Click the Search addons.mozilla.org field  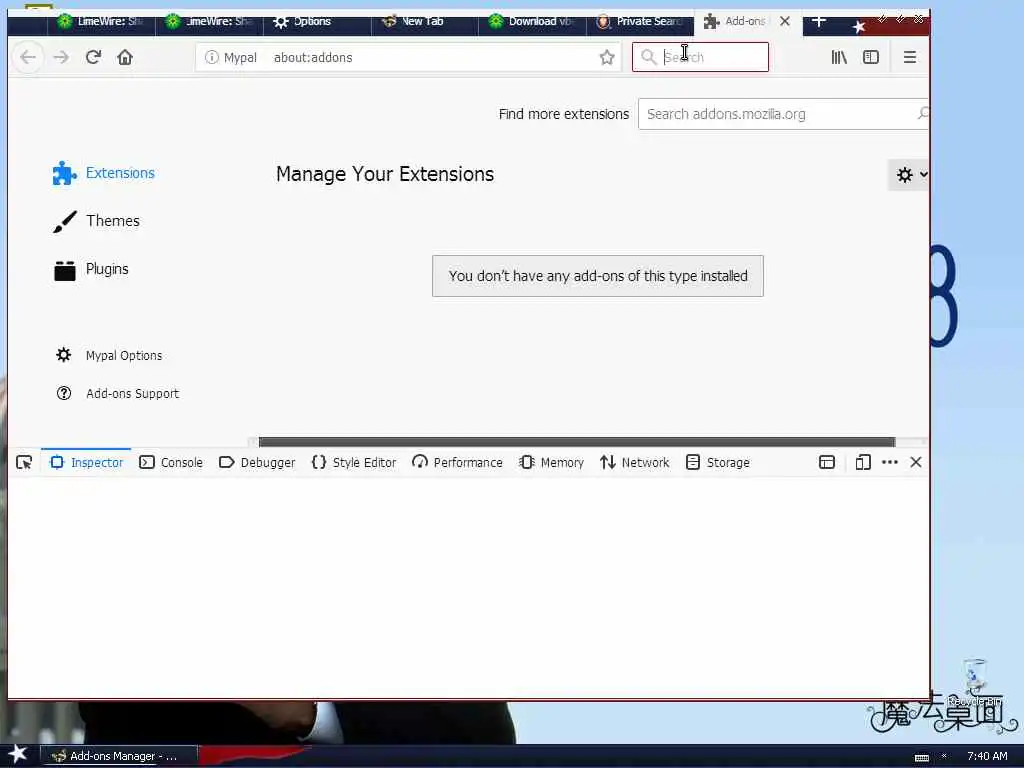pyautogui.click(x=782, y=114)
